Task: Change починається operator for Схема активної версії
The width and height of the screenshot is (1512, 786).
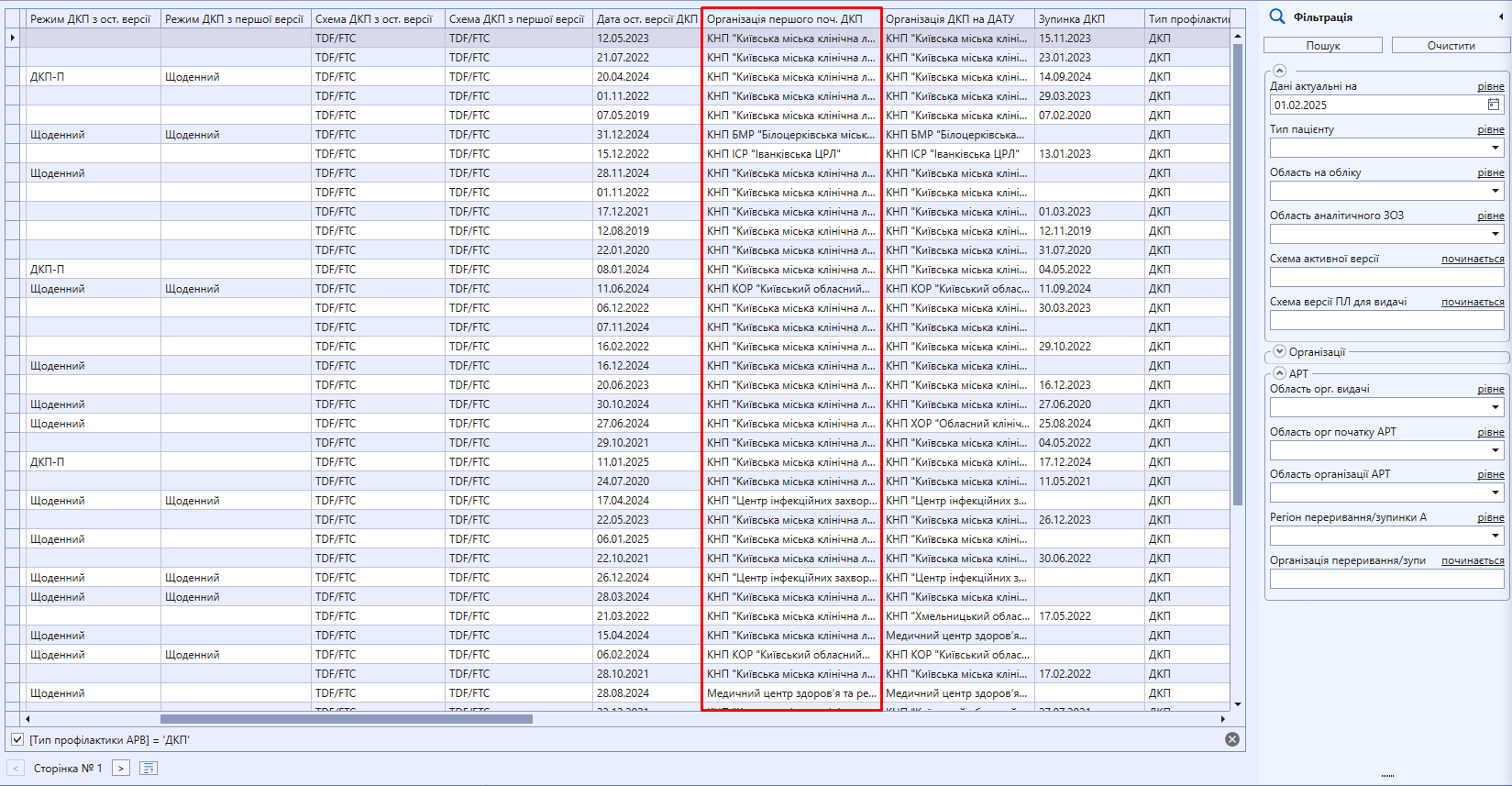Action: tap(1473, 259)
